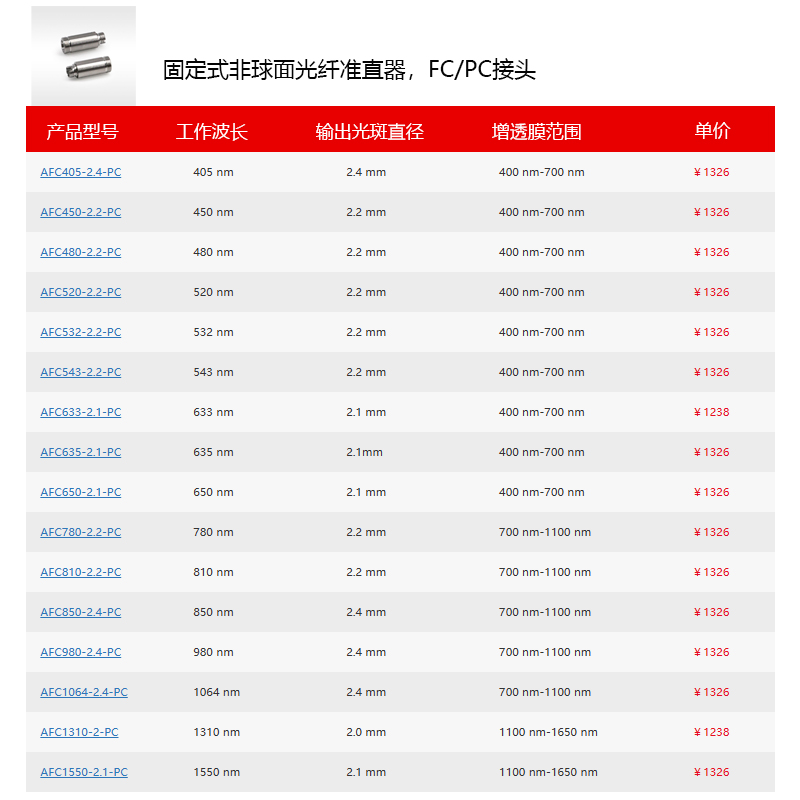Open product link AFC650-2.1-PC
The width and height of the screenshot is (800, 800).
[81, 492]
